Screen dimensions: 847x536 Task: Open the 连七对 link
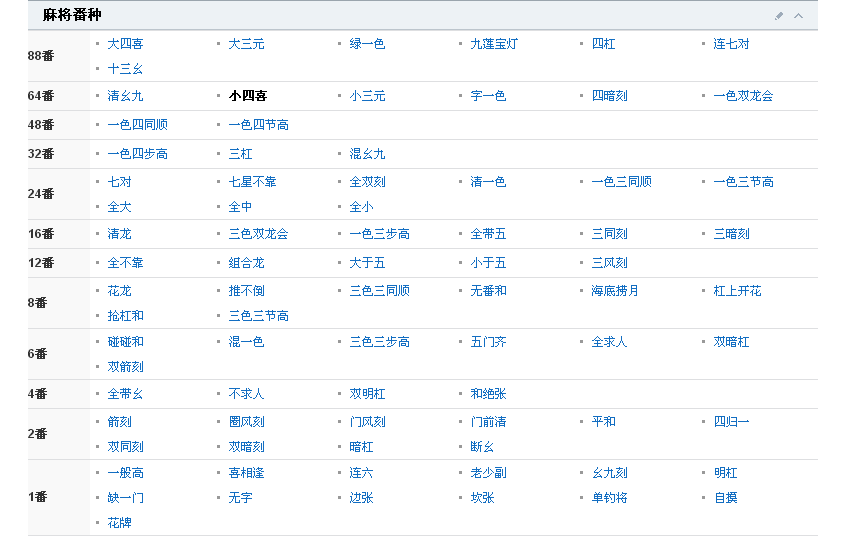(731, 44)
